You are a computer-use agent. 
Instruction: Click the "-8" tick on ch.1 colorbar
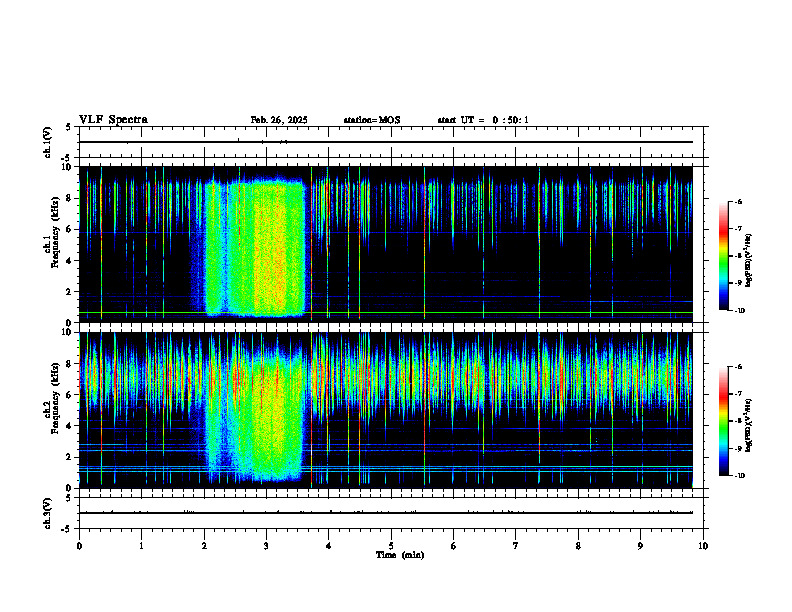(738, 256)
